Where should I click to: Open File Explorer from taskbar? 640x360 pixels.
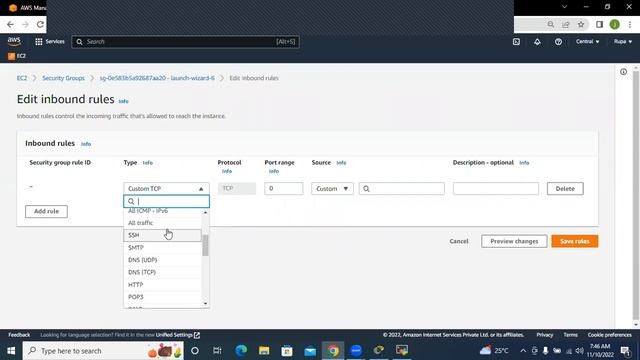click(x=264, y=351)
